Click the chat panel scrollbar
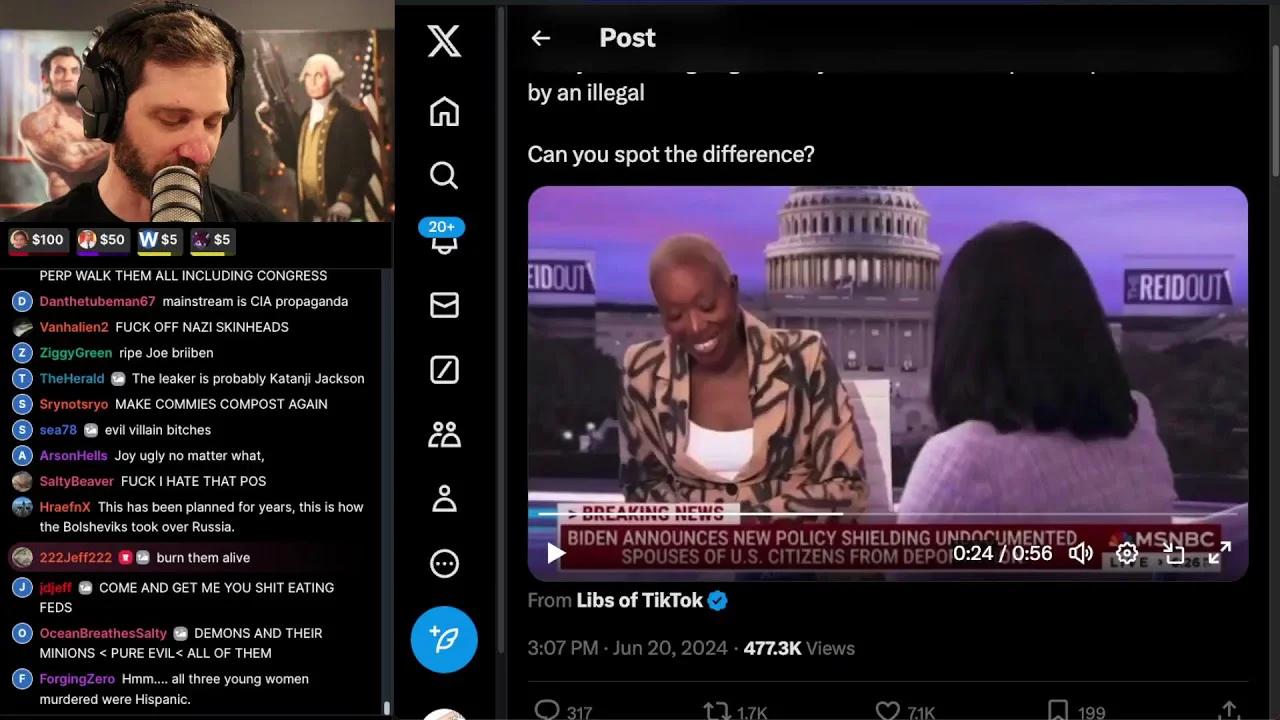Screen dimensions: 1280x720 [x=387, y=708]
